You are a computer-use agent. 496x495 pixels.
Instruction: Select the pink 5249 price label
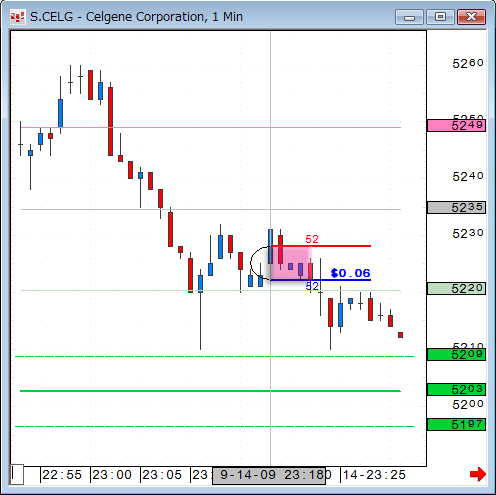click(x=456, y=126)
